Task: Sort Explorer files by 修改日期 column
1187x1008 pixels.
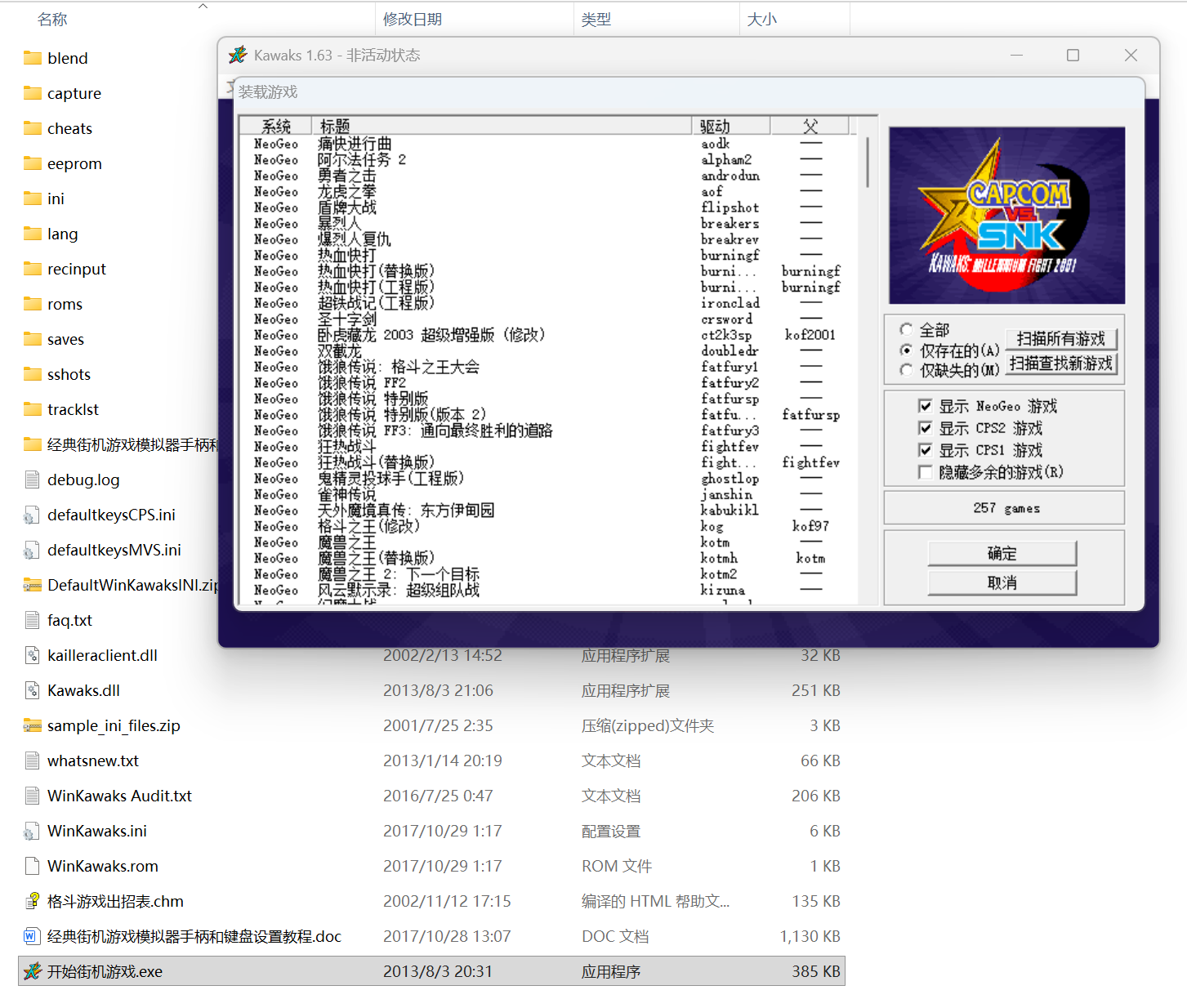Action: pos(413,19)
